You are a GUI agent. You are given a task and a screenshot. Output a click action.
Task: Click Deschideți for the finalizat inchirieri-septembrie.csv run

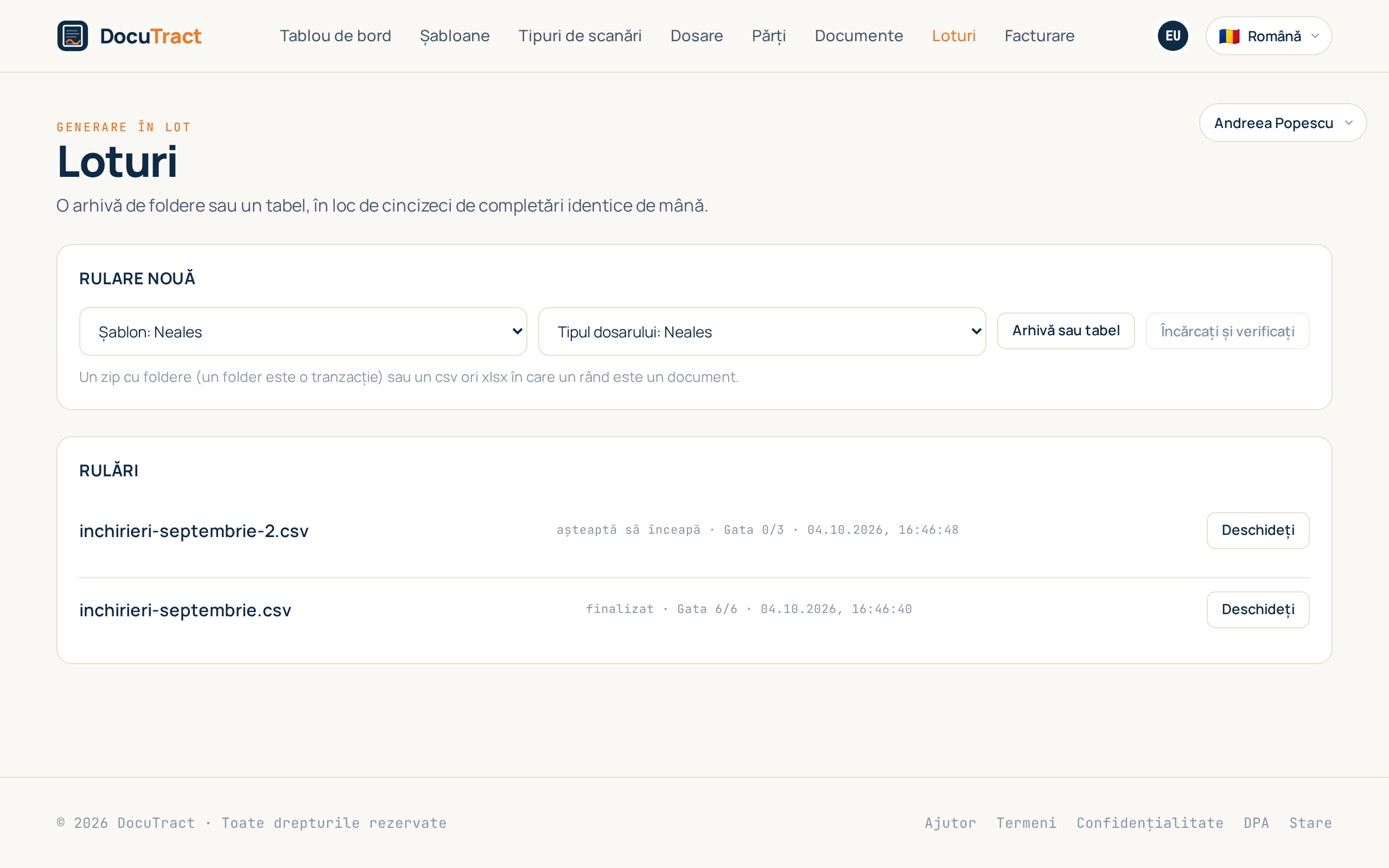click(1258, 610)
